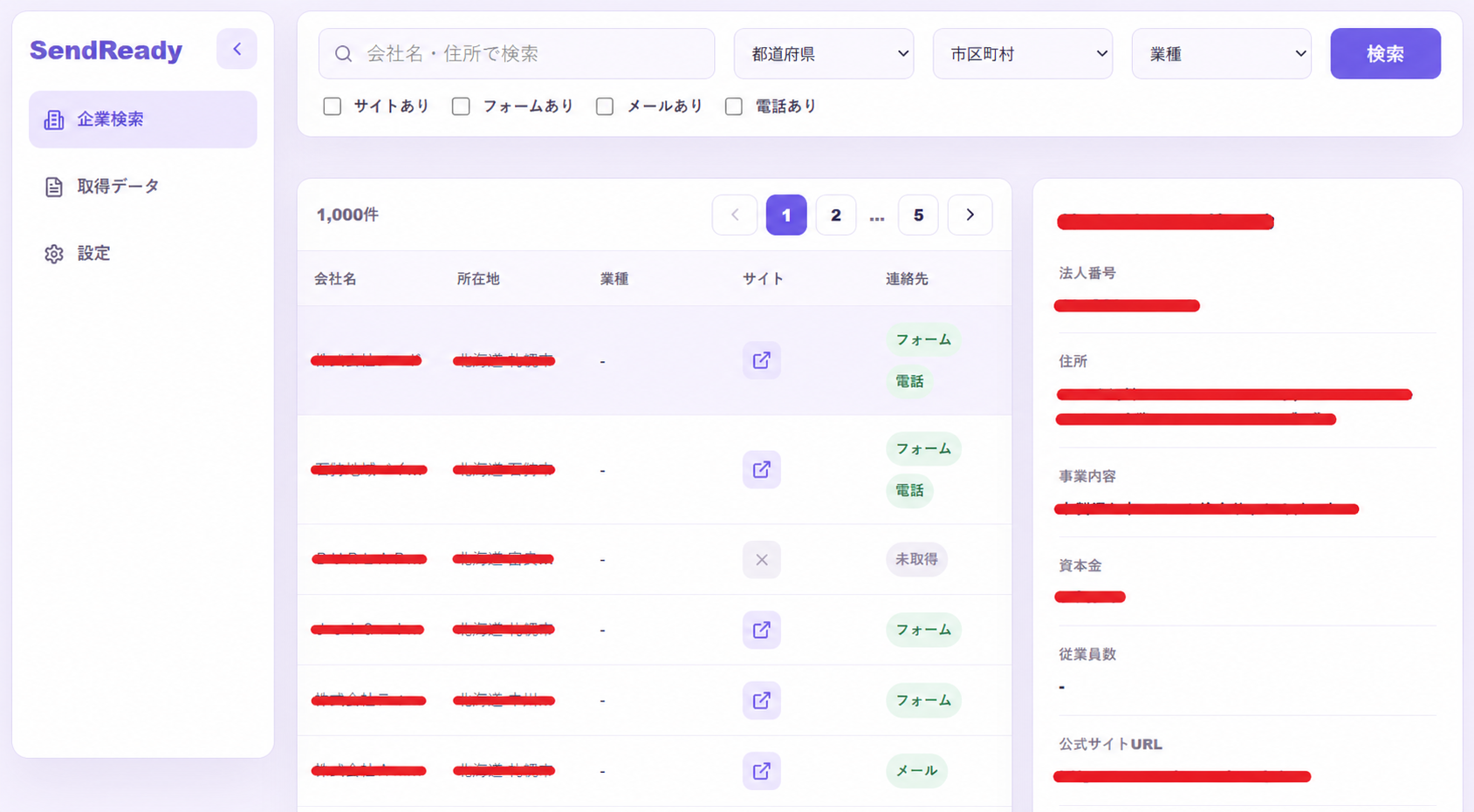Open 設定 in the sidebar
Screen dimensions: 1474x812
pos(93,253)
